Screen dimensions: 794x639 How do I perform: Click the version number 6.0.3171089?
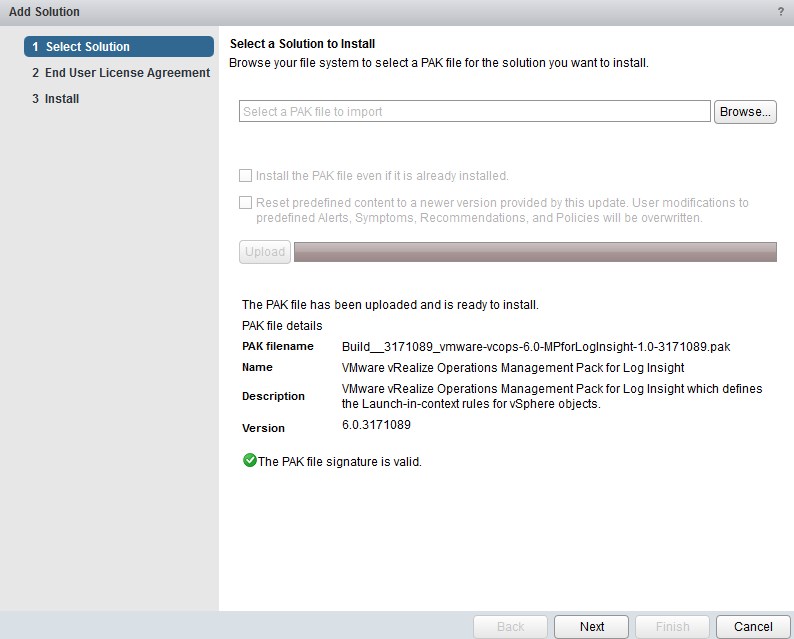376,425
